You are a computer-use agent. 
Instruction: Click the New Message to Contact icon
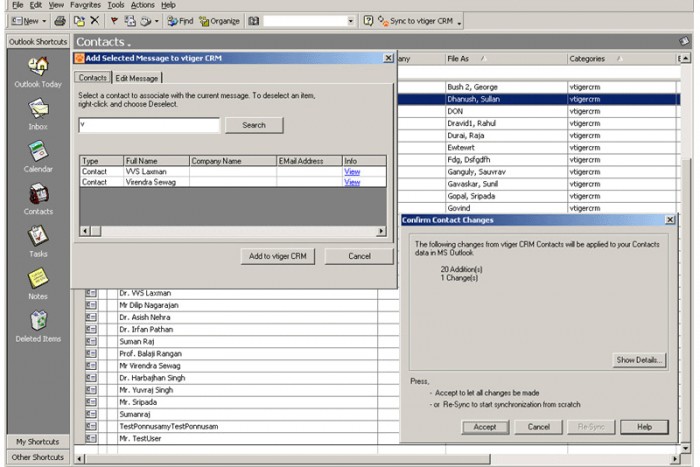(x=130, y=21)
